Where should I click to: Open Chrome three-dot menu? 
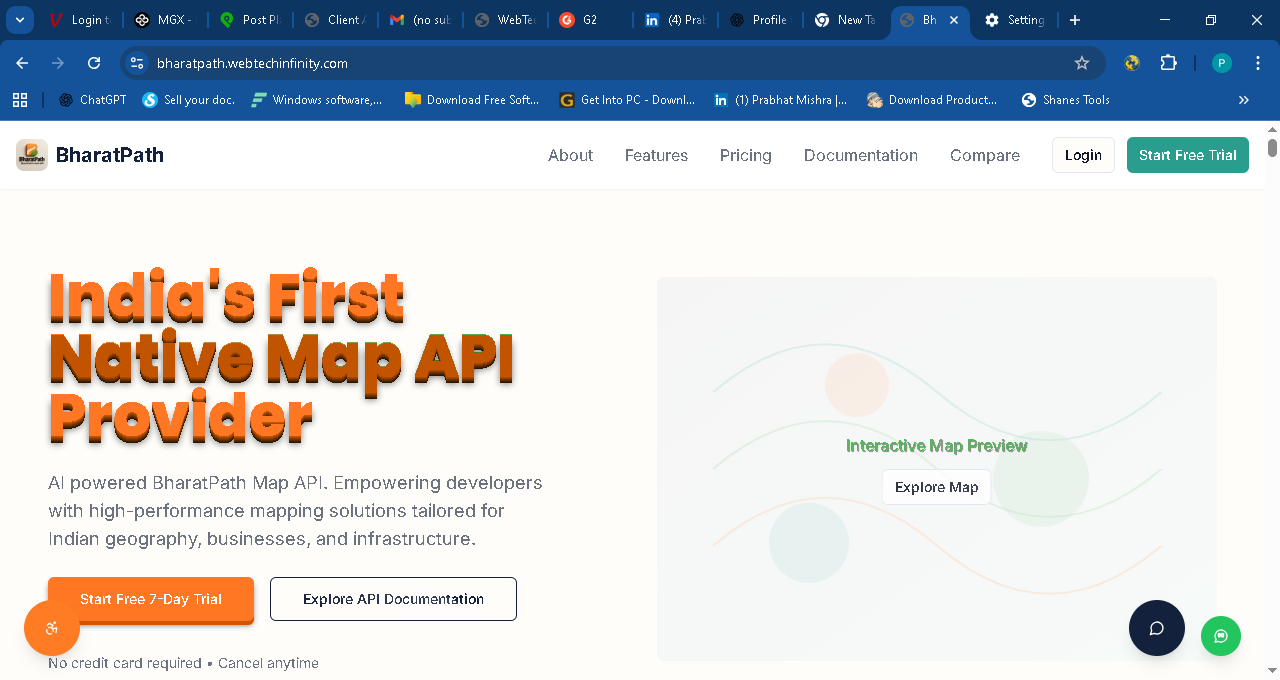click(x=1257, y=63)
